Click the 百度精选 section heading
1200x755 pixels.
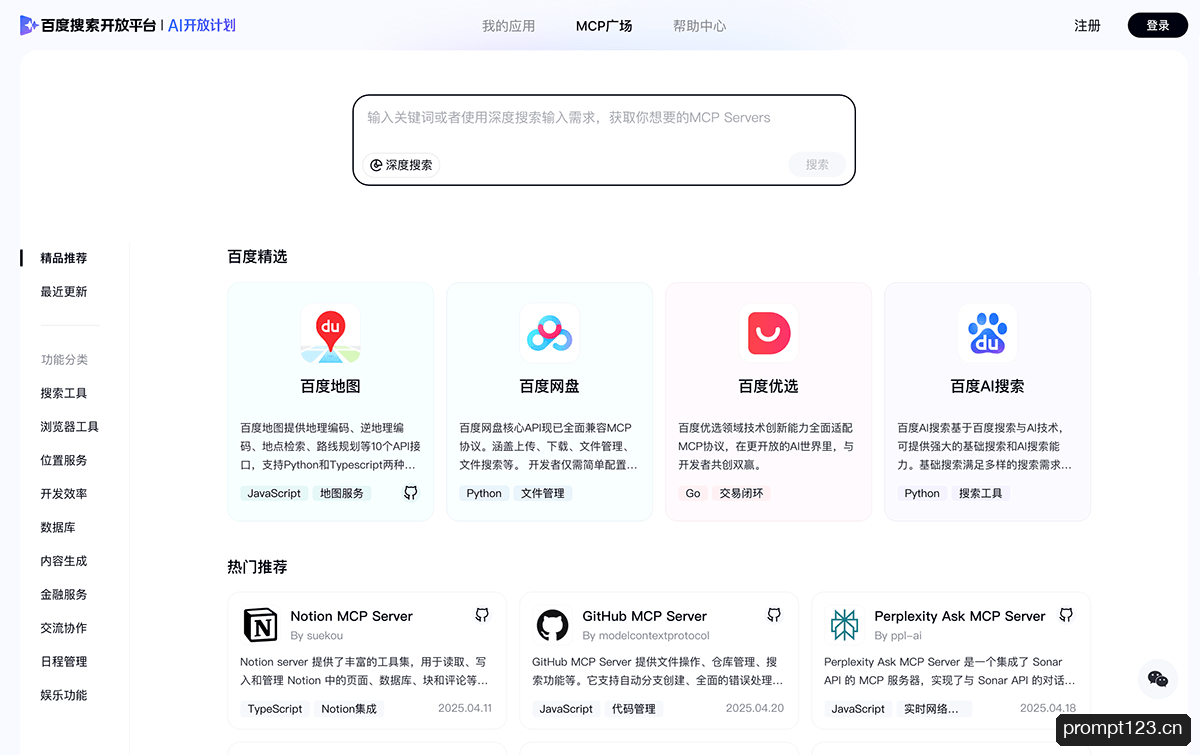(257, 257)
